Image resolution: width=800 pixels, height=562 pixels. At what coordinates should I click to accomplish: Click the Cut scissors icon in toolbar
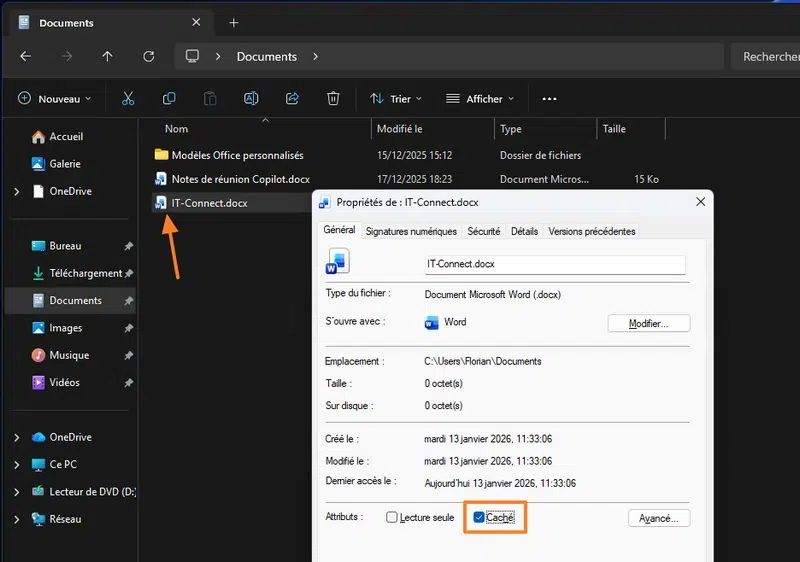128,98
